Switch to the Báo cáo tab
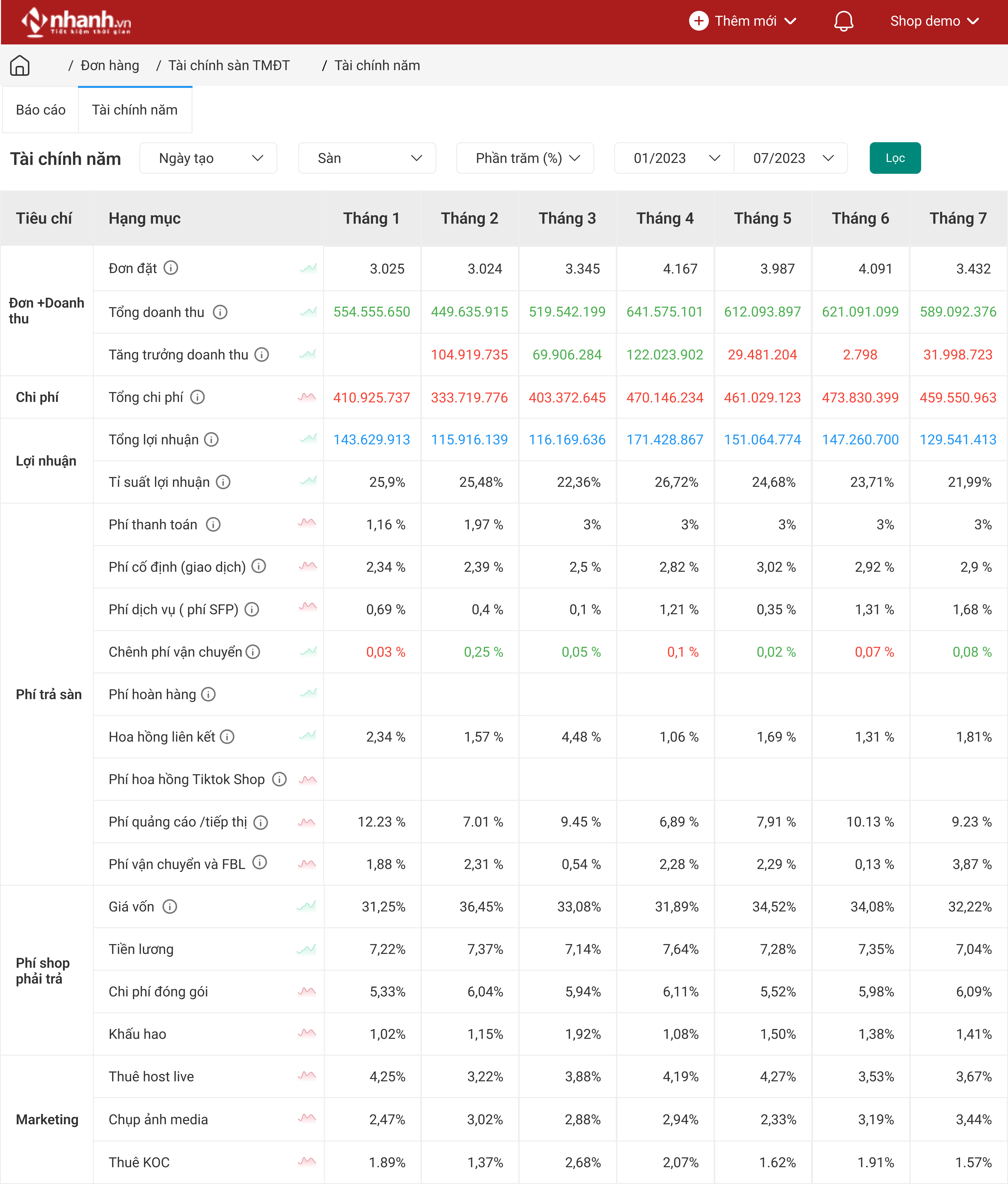 tap(40, 110)
